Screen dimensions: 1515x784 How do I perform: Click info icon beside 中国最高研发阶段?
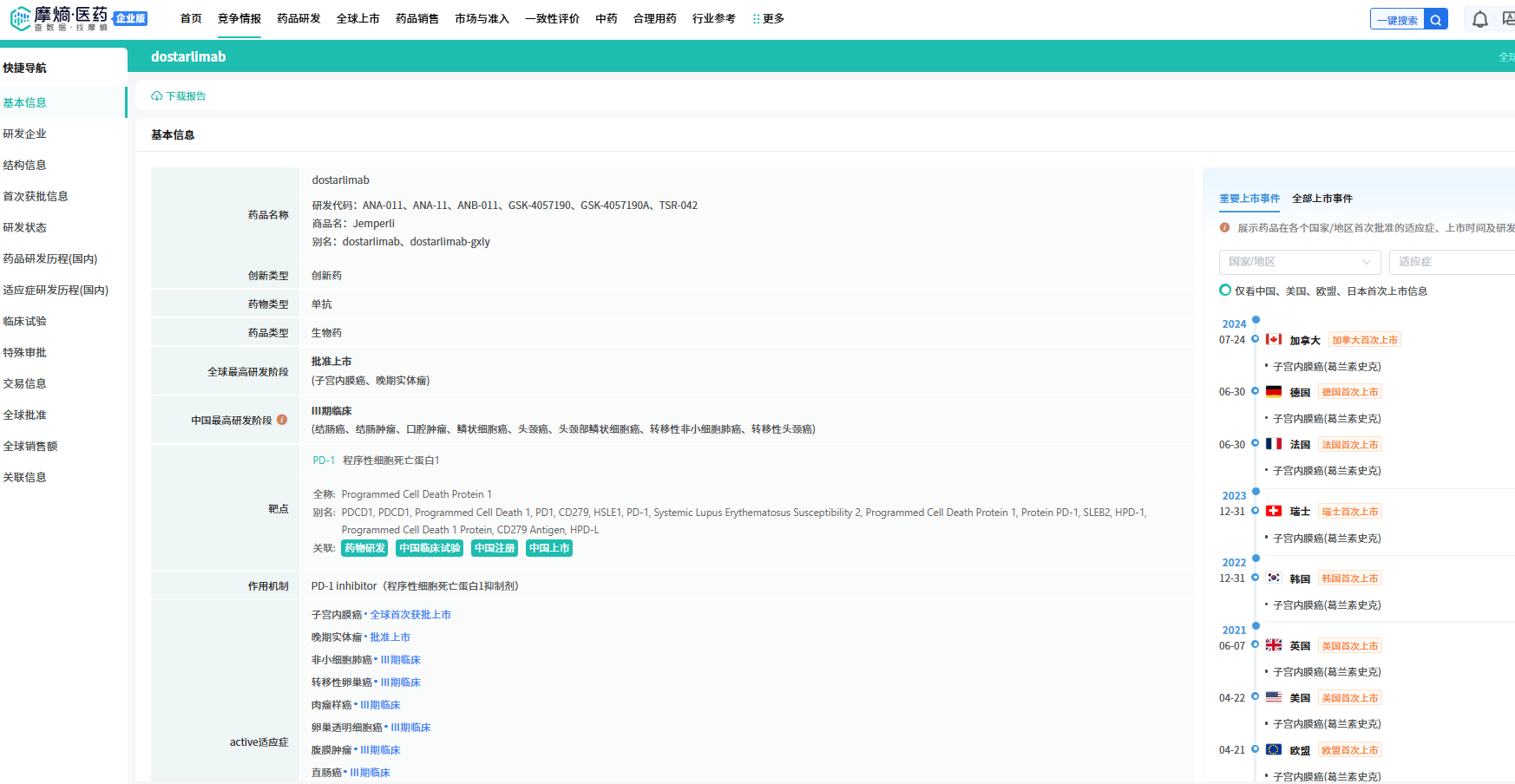click(x=282, y=420)
